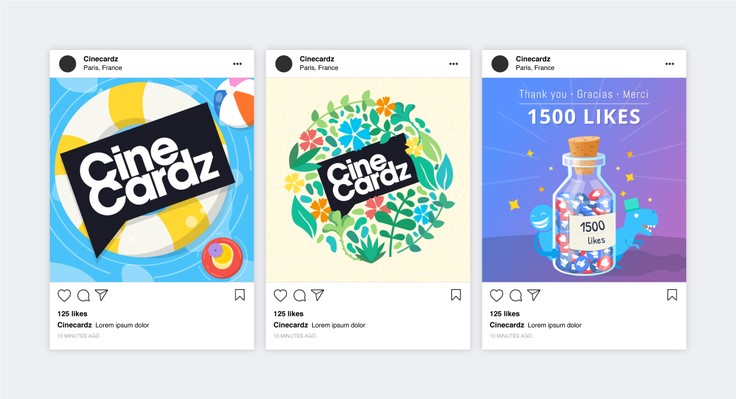The width and height of the screenshot is (736, 399).
Task: Bookmark the pool float post
Action: tap(240, 295)
